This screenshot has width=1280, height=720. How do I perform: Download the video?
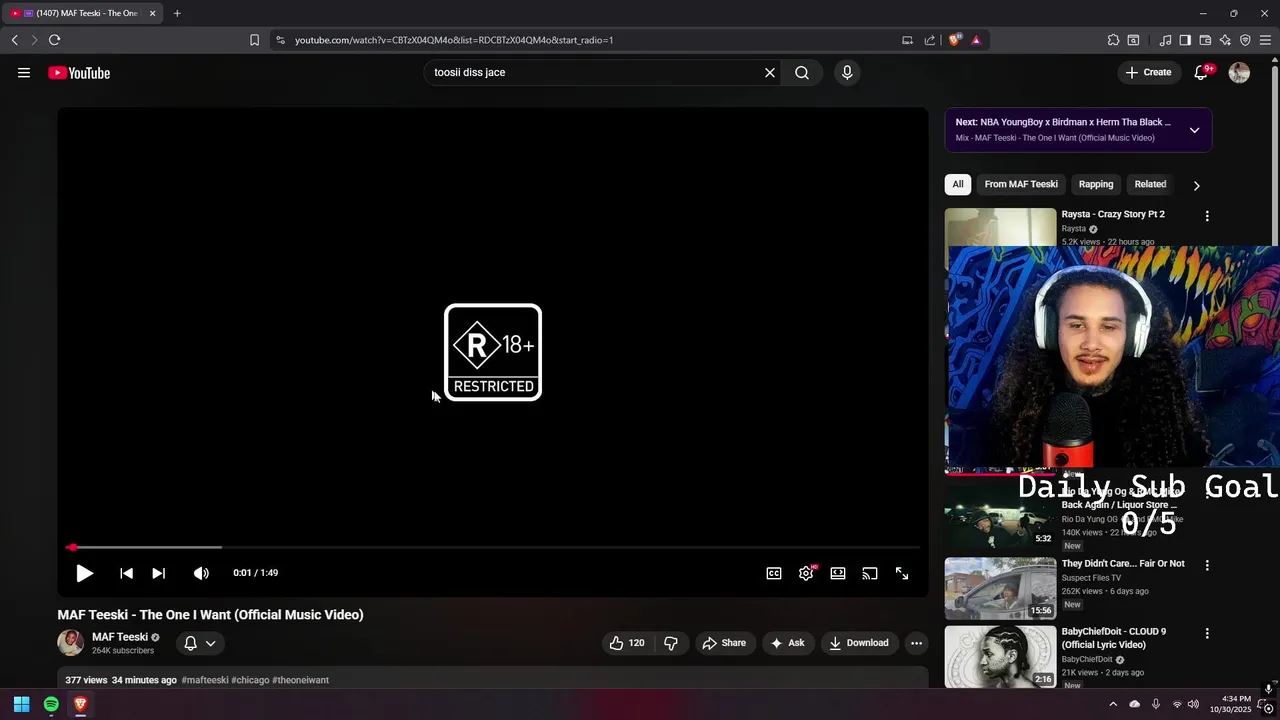[x=858, y=643]
